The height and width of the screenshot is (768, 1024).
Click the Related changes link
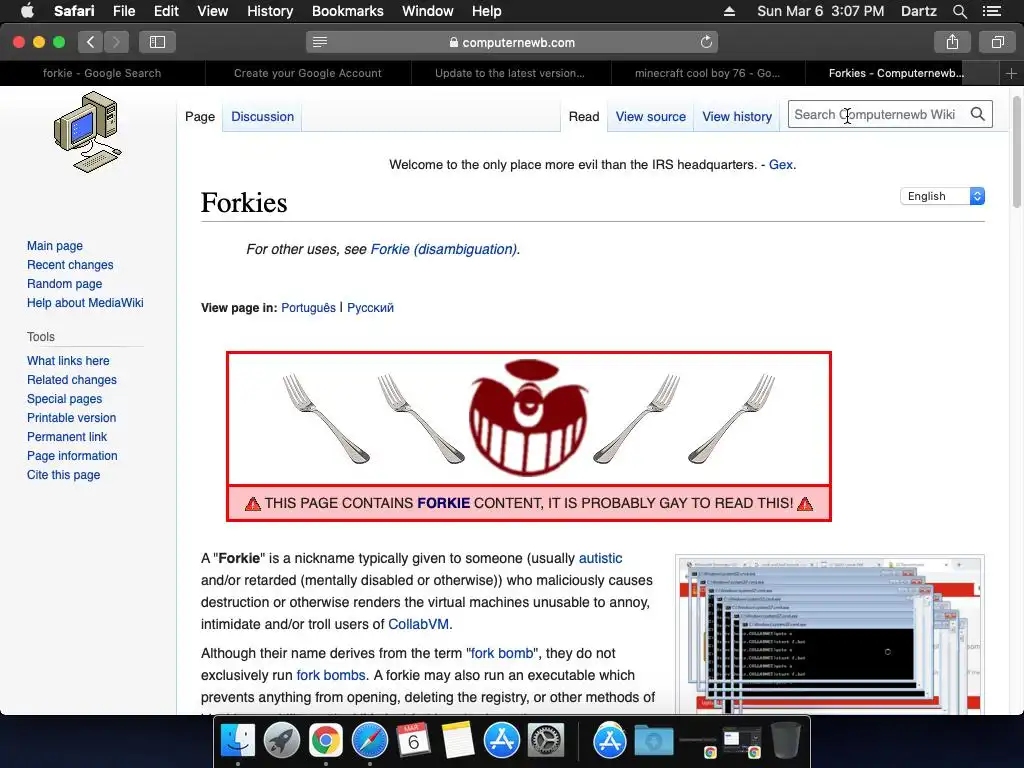[x=72, y=379]
